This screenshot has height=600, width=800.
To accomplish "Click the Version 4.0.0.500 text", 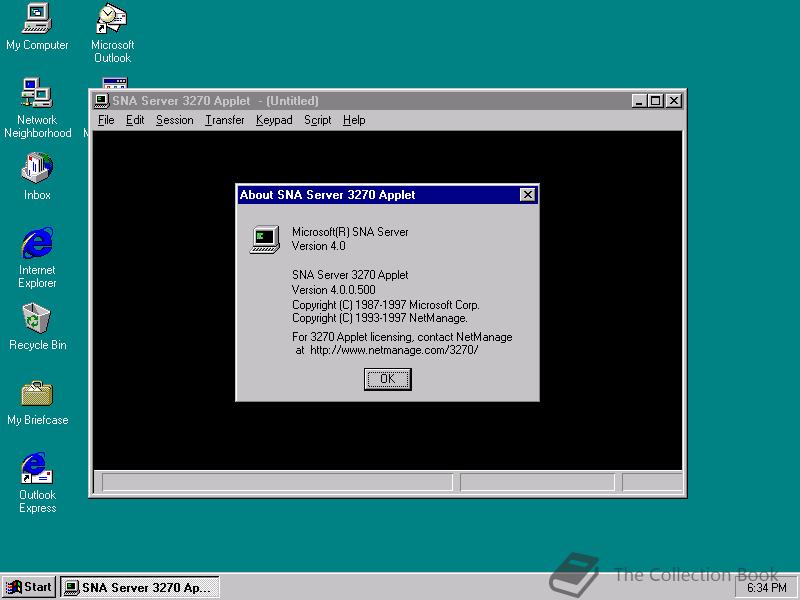I will (x=334, y=290).
